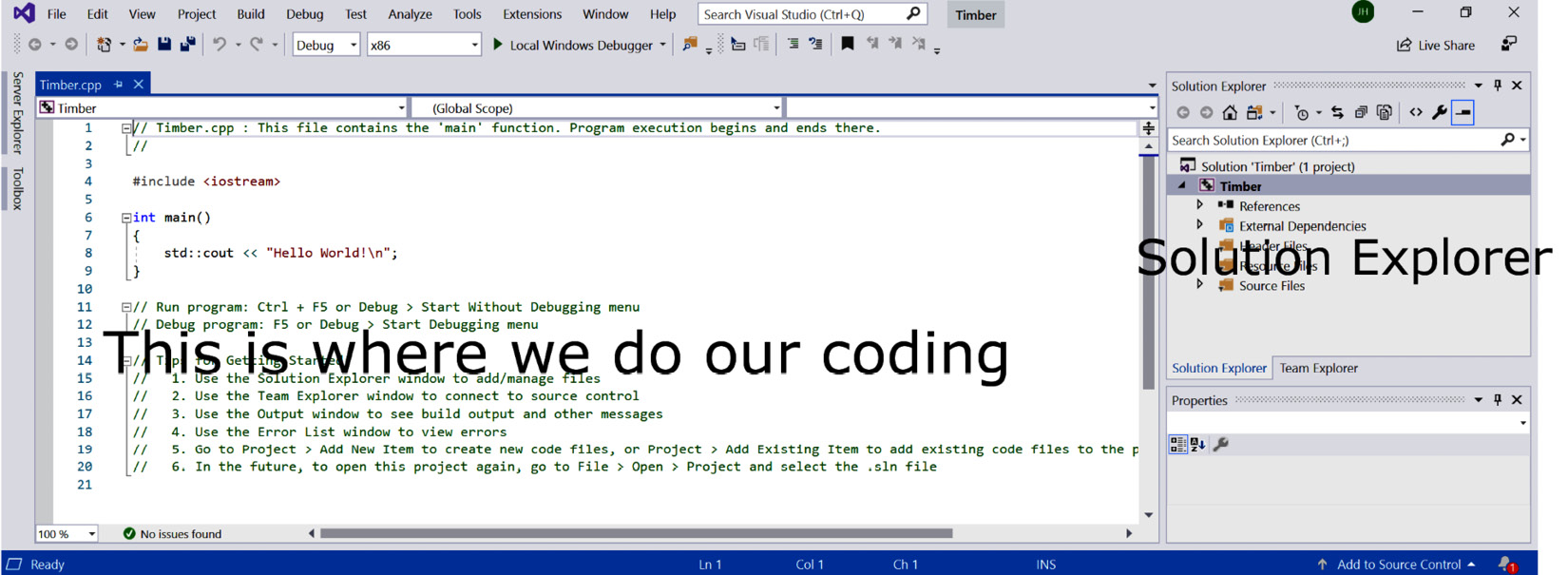Open the Server Explorer side tab

click(x=16, y=112)
